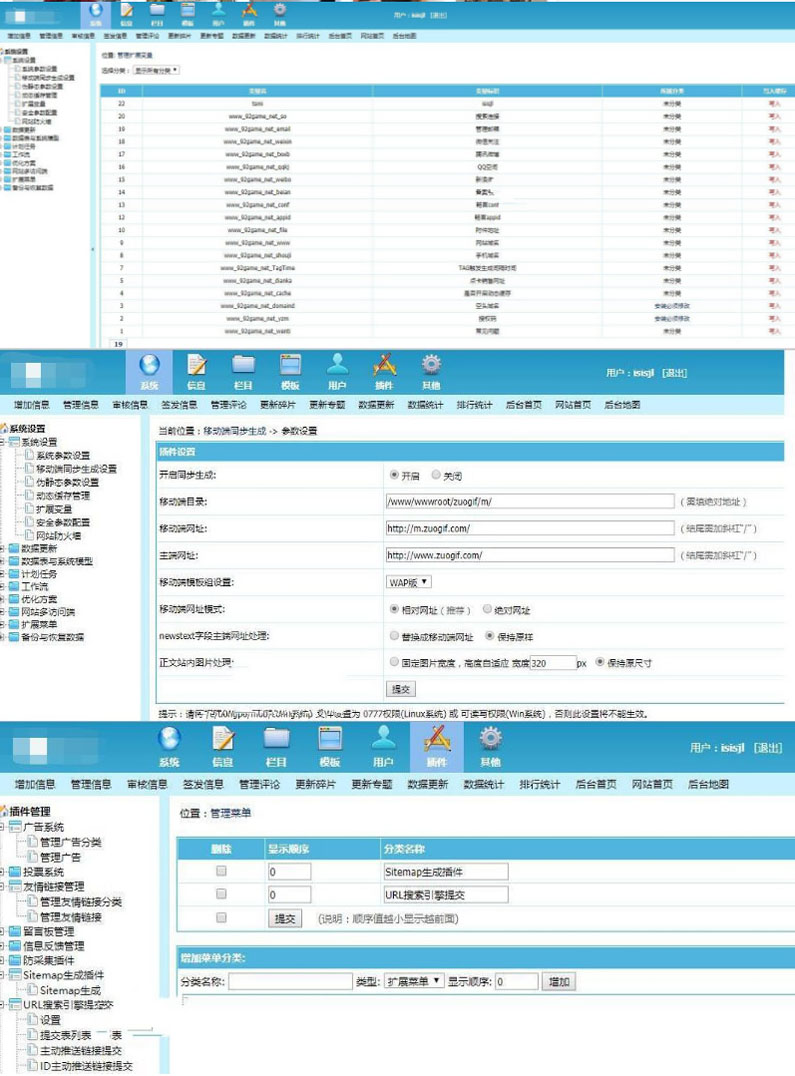This screenshot has width=795, height=1076.
Task: Open the 类型 扩展菜单 dropdown
Action: click(414, 981)
